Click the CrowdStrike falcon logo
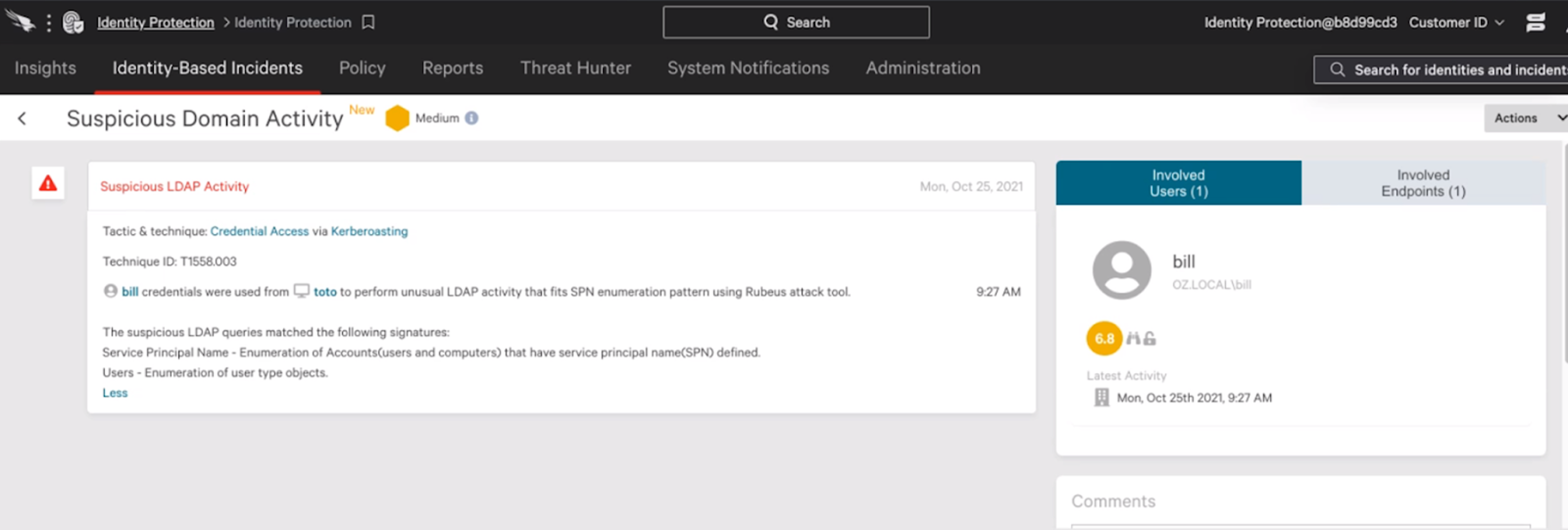This screenshot has width=1568, height=530. click(x=20, y=21)
